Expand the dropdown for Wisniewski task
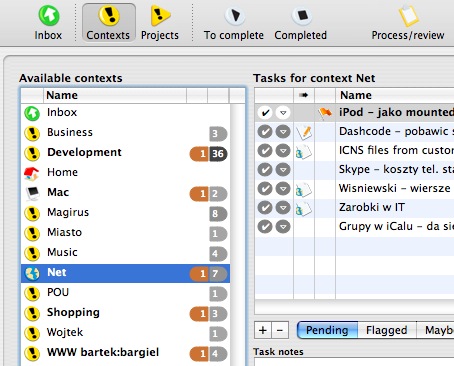Viewport: 454px width, 366px height. coord(283,189)
